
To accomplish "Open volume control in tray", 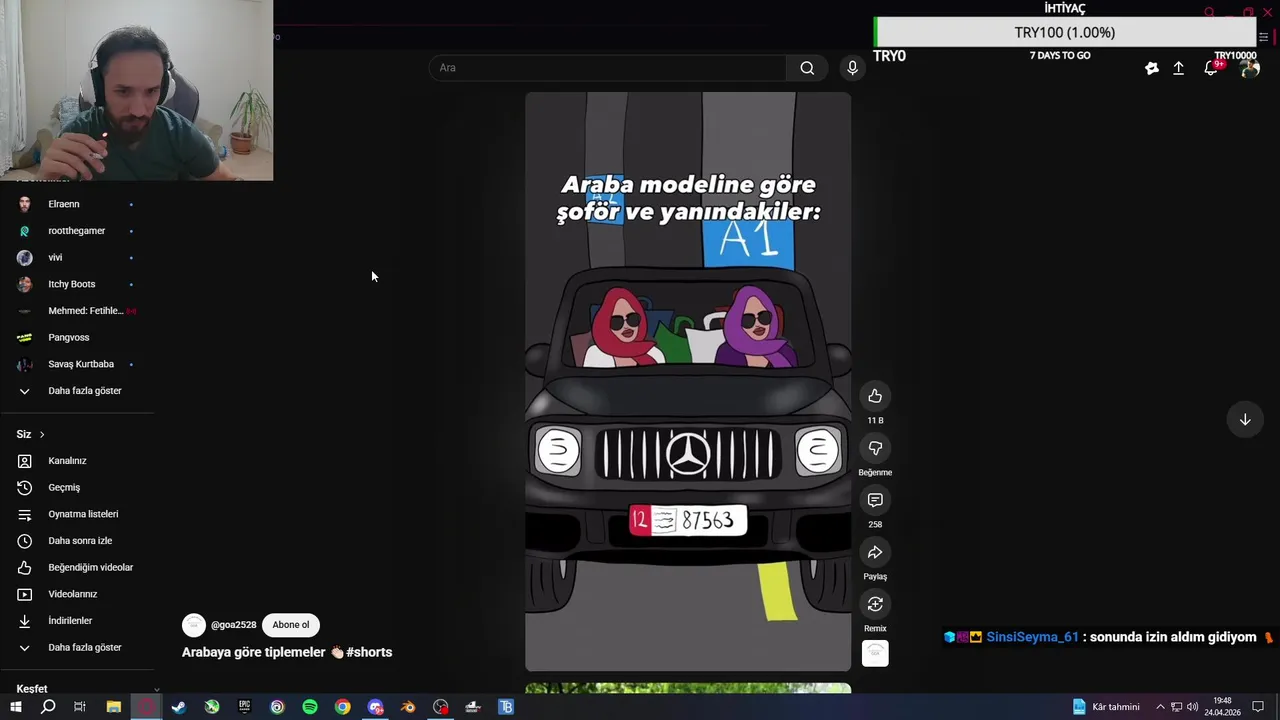I will tap(1192, 707).
